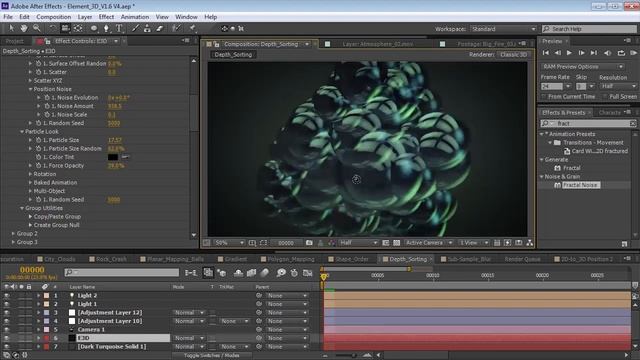The width and height of the screenshot is (640, 360).
Task: Play the preview
Action: click(x=569, y=53)
